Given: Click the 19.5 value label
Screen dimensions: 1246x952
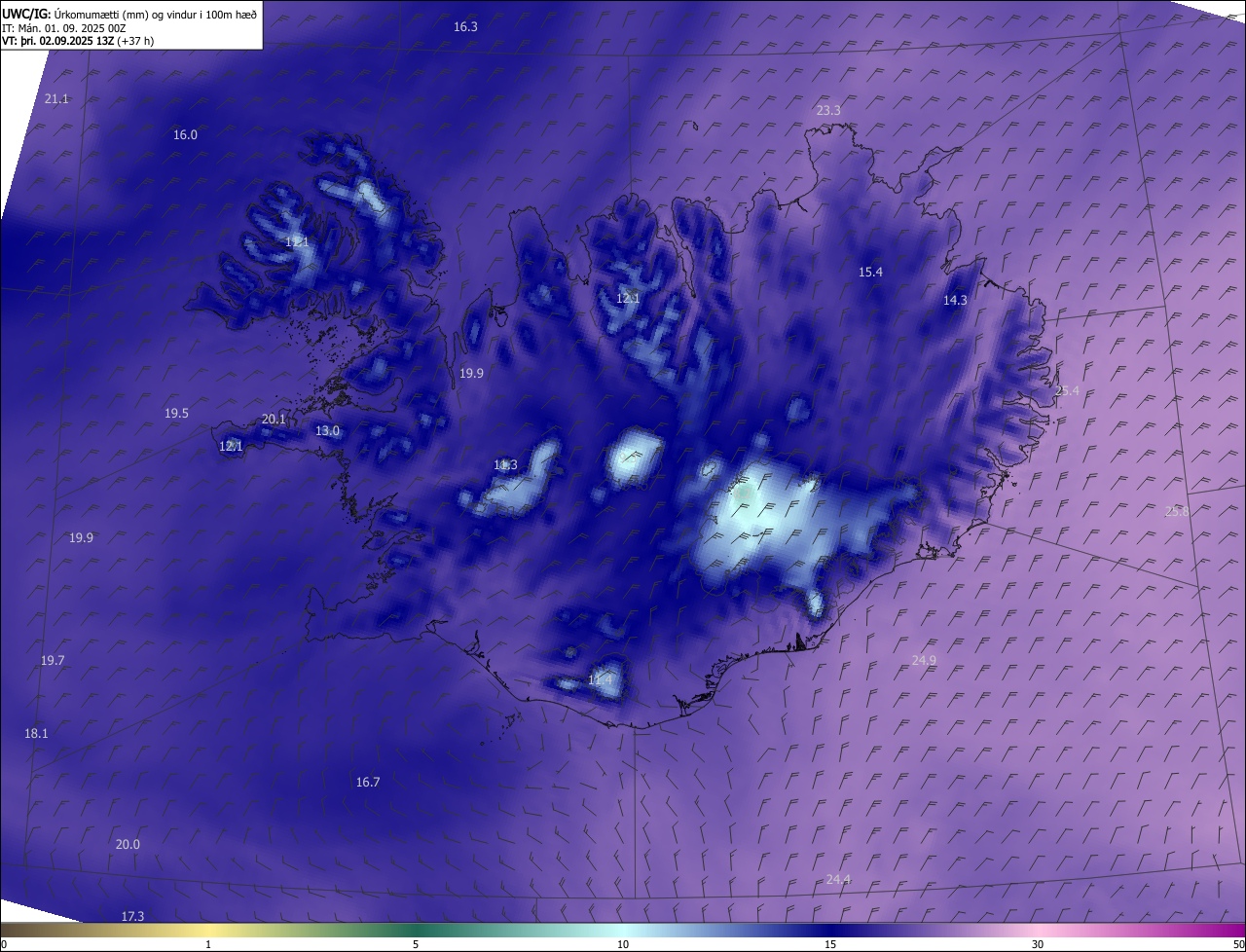Looking at the screenshot, I should [176, 414].
